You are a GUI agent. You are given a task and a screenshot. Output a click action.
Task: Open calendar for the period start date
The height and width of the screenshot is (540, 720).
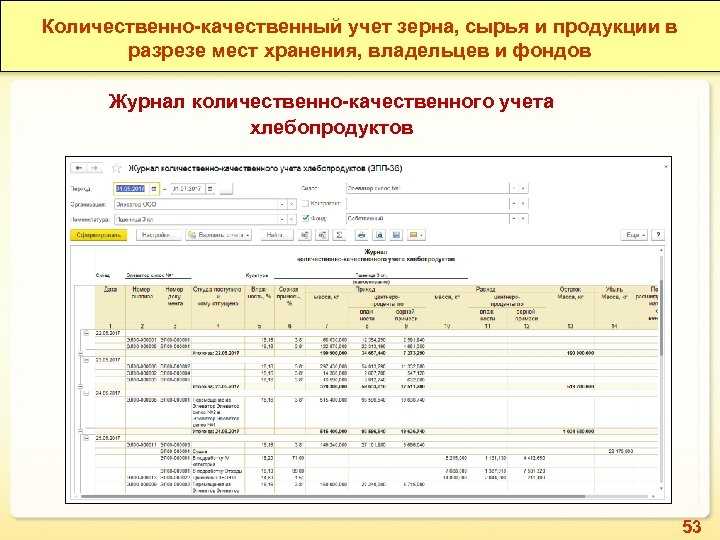[x=153, y=189]
